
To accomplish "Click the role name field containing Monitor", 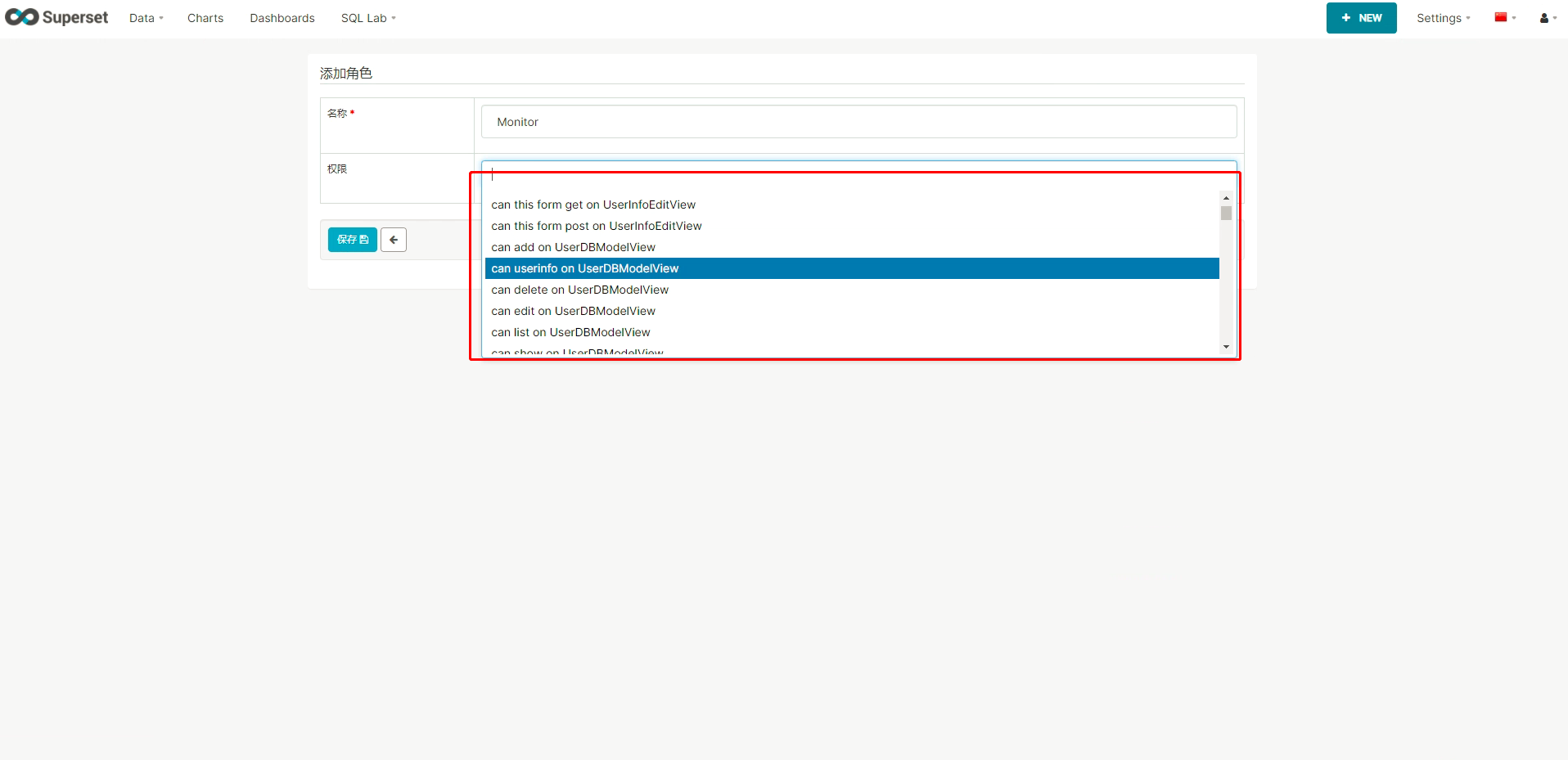I will tap(858, 122).
